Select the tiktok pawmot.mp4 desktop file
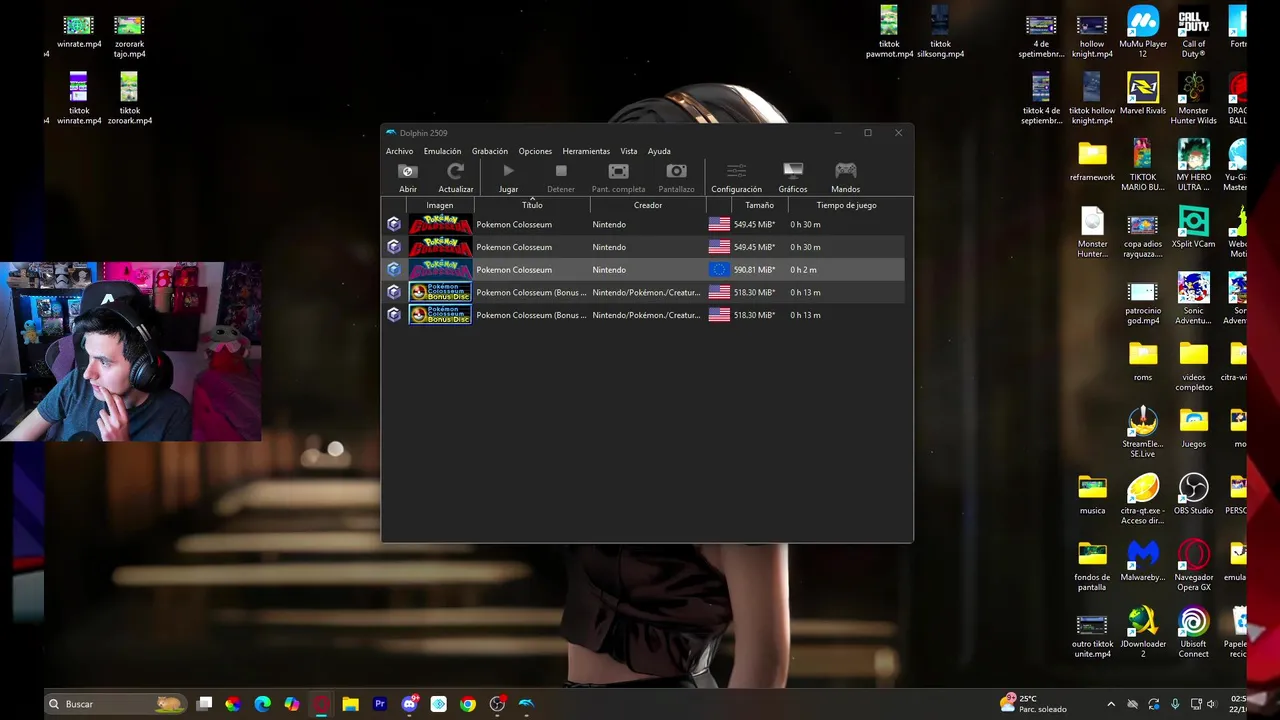1280x720 pixels. tap(889, 32)
